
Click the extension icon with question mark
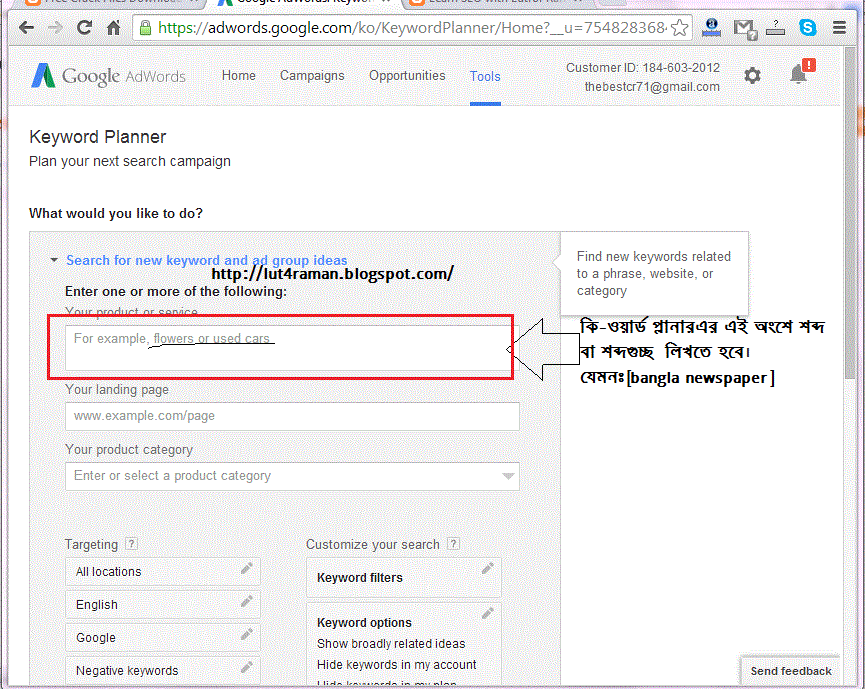[x=776, y=28]
